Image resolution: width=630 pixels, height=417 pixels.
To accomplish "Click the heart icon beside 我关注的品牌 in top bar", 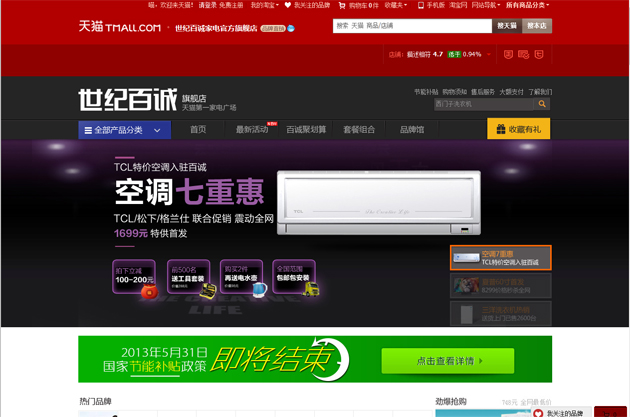I will pos(288,5).
